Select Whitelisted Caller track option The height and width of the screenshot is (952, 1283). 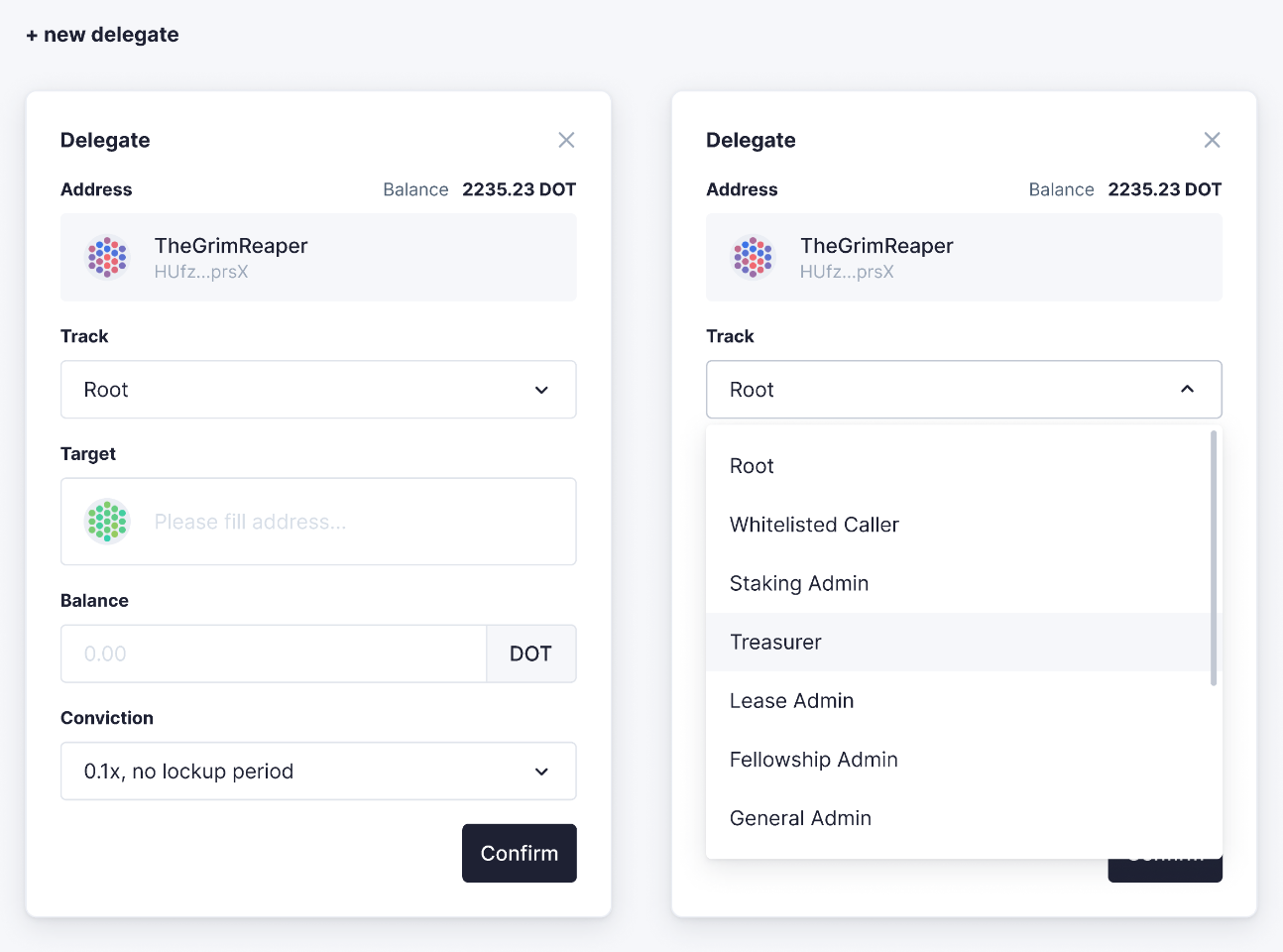(814, 525)
